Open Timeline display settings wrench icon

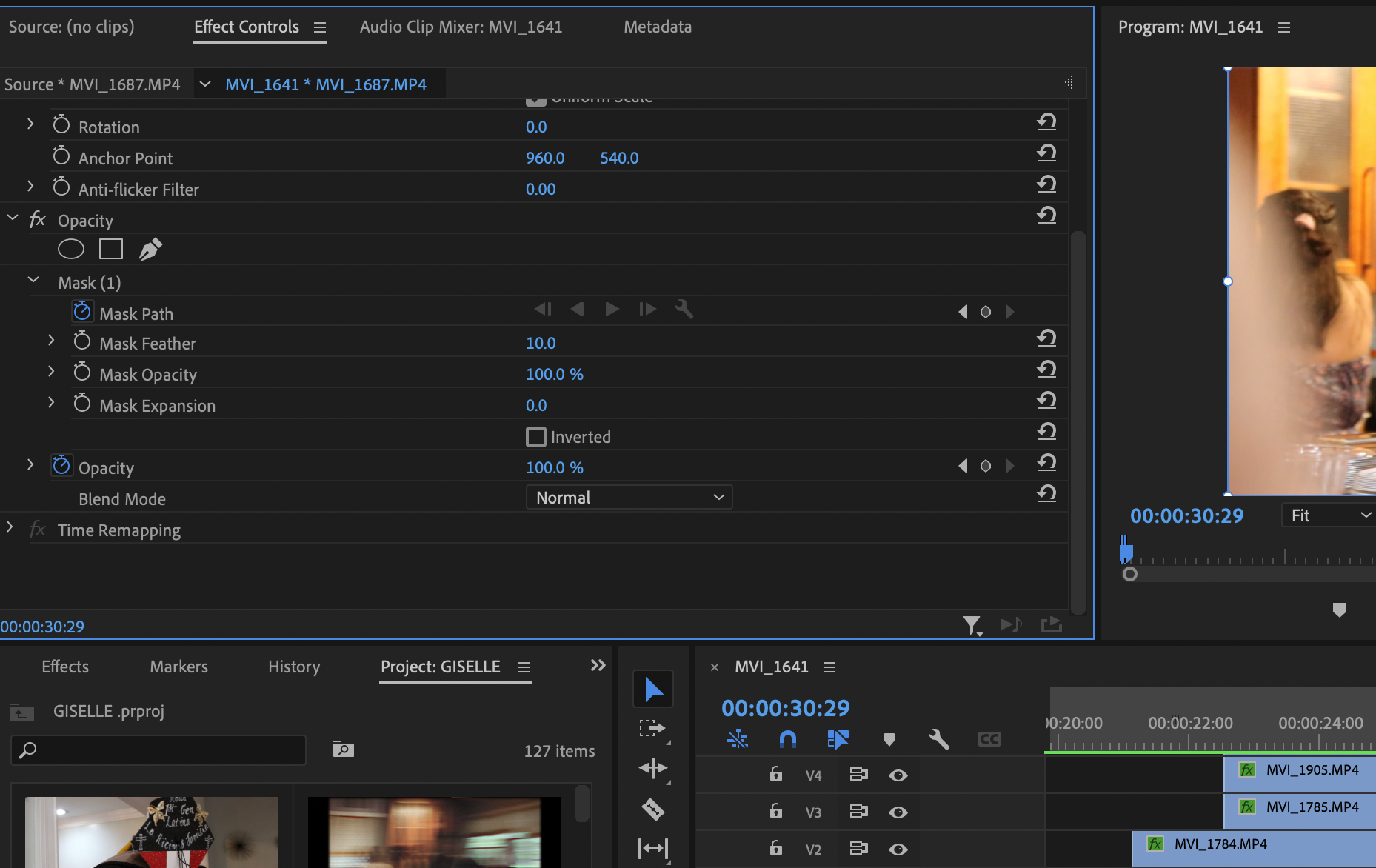[938, 738]
